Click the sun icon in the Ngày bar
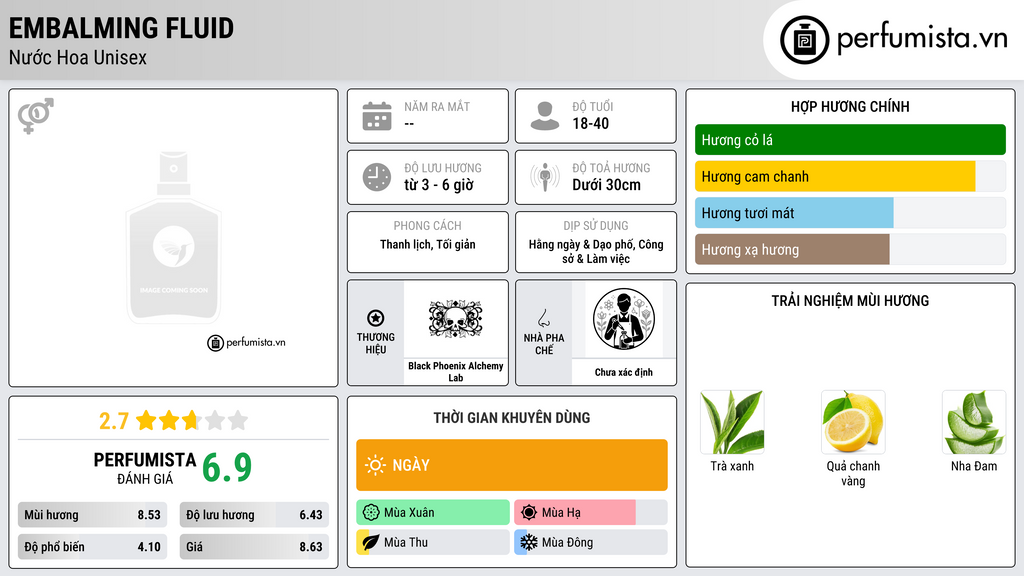 [375, 465]
